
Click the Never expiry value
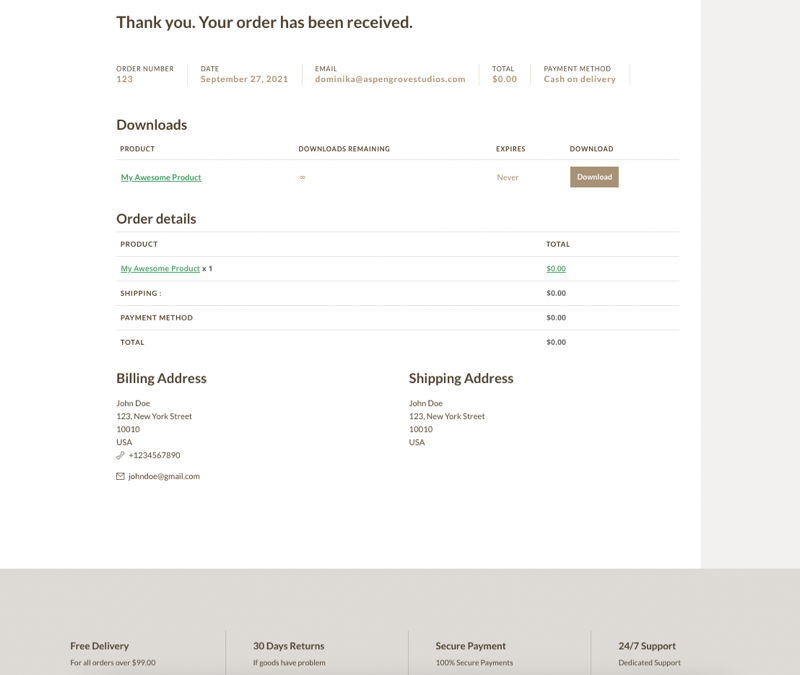(x=508, y=177)
